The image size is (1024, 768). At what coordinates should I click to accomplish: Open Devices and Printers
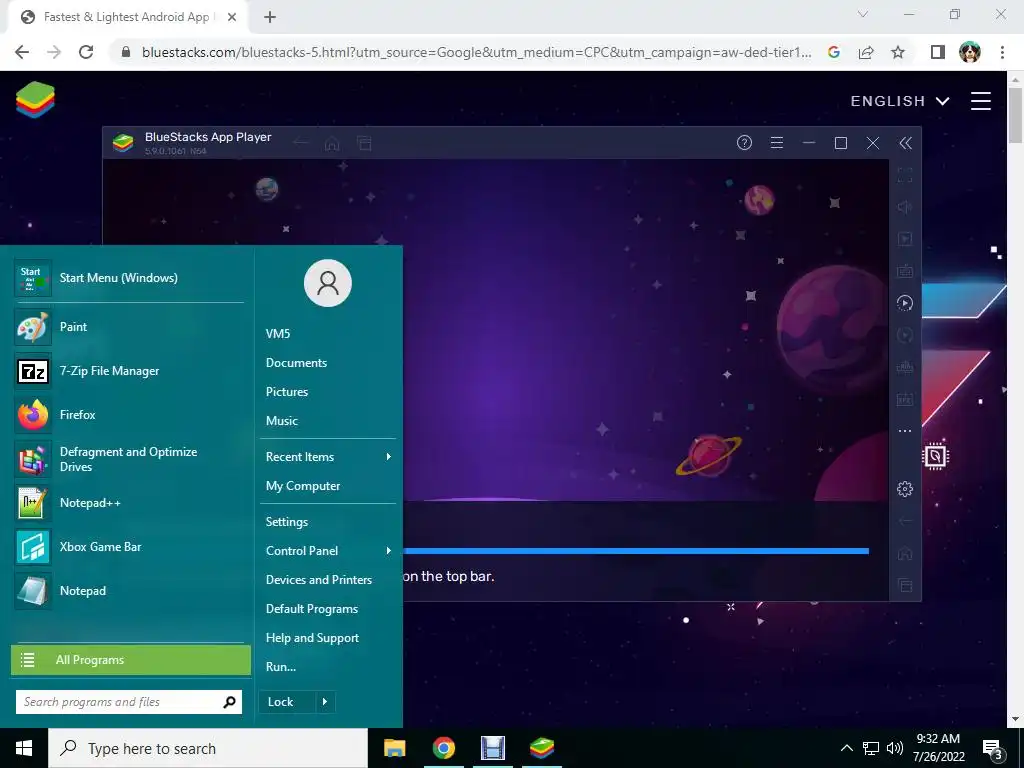coord(319,580)
